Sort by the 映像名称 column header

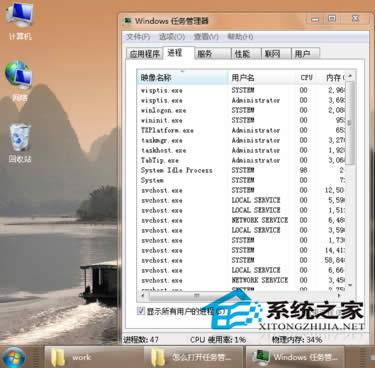point(183,78)
